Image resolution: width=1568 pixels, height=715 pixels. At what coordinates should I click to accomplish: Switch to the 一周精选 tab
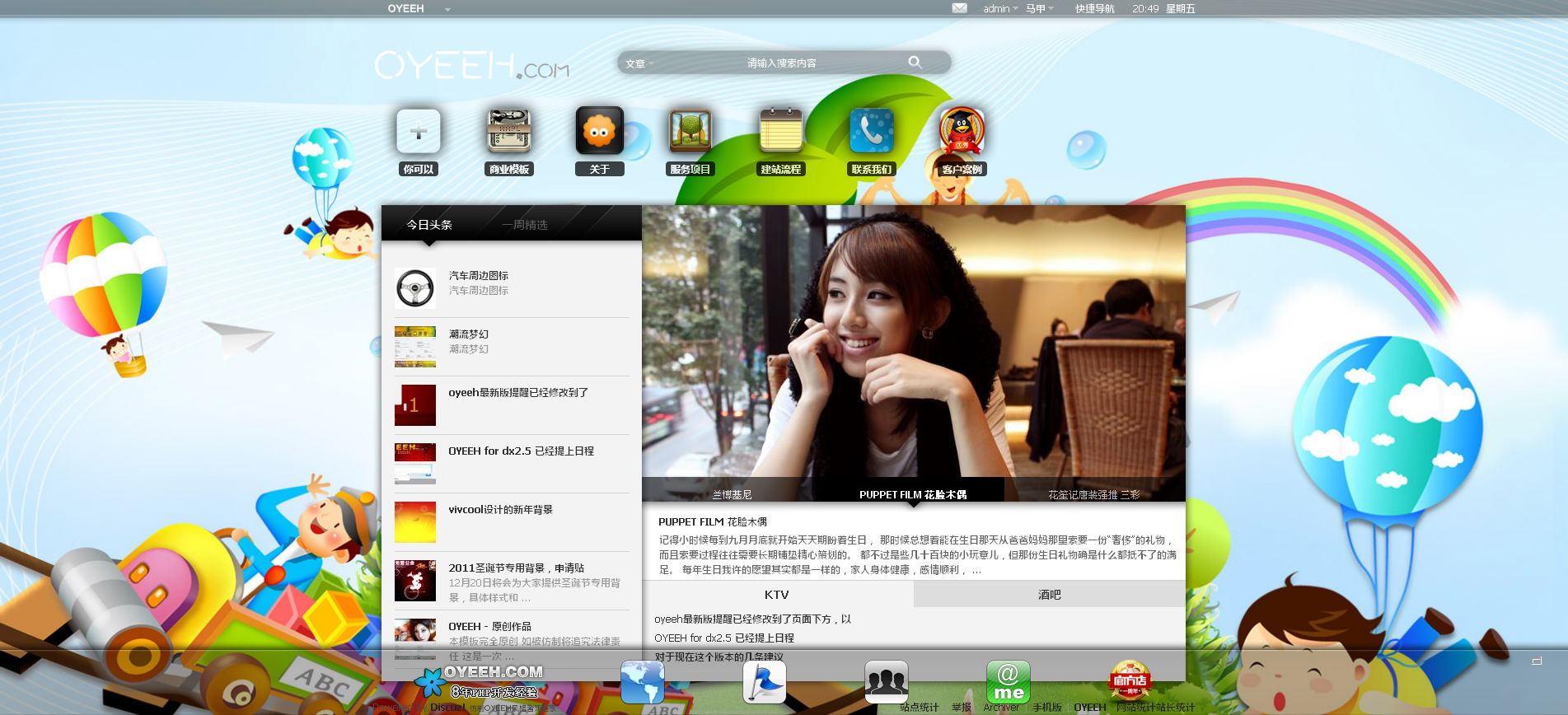[525, 224]
